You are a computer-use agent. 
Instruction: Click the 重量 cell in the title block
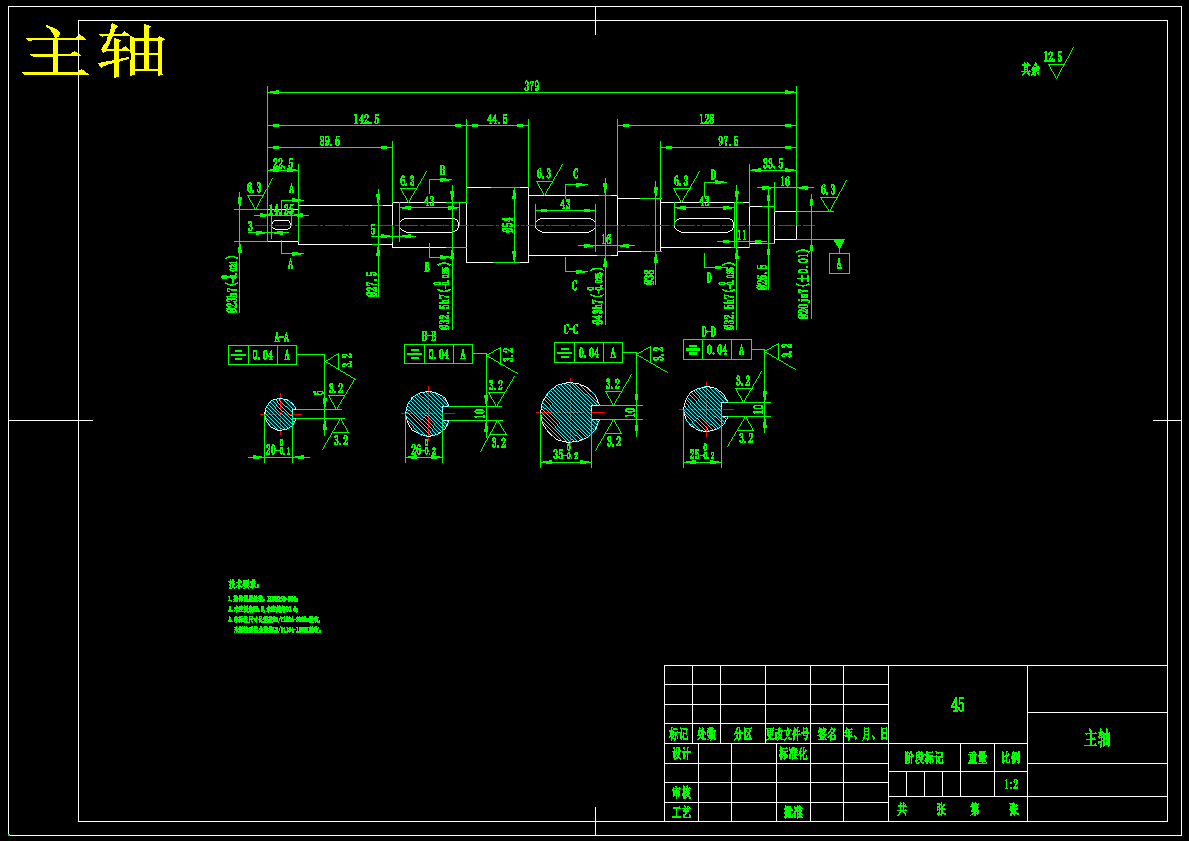tap(977, 757)
